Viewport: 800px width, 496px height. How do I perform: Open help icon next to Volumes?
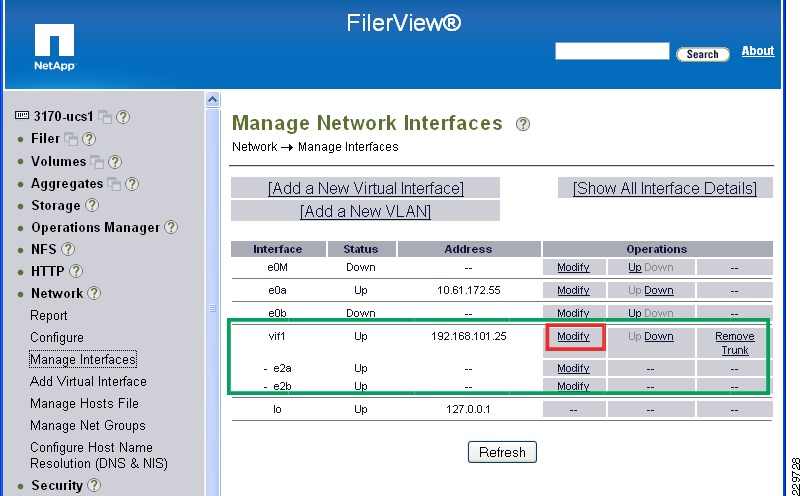pos(115,162)
